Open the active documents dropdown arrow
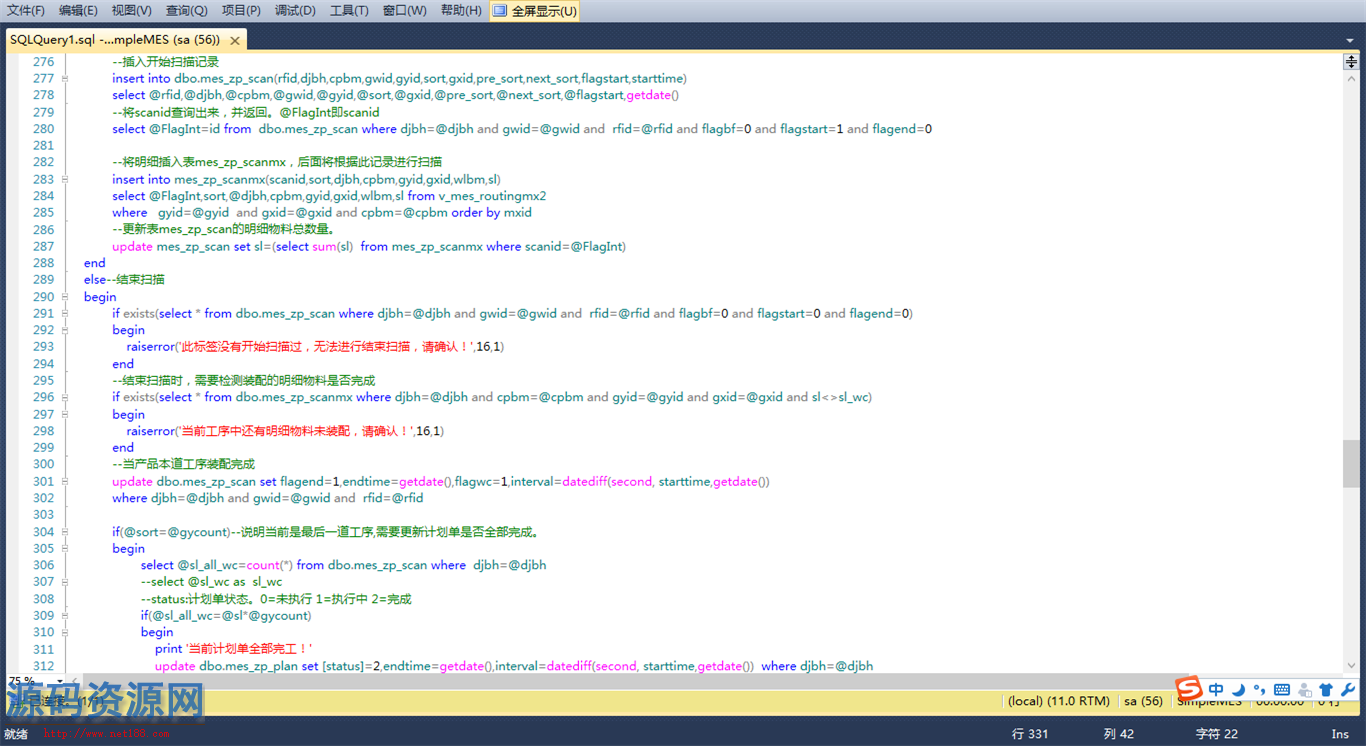Viewport: 1366px width, 746px height. (x=1350, y=41)
